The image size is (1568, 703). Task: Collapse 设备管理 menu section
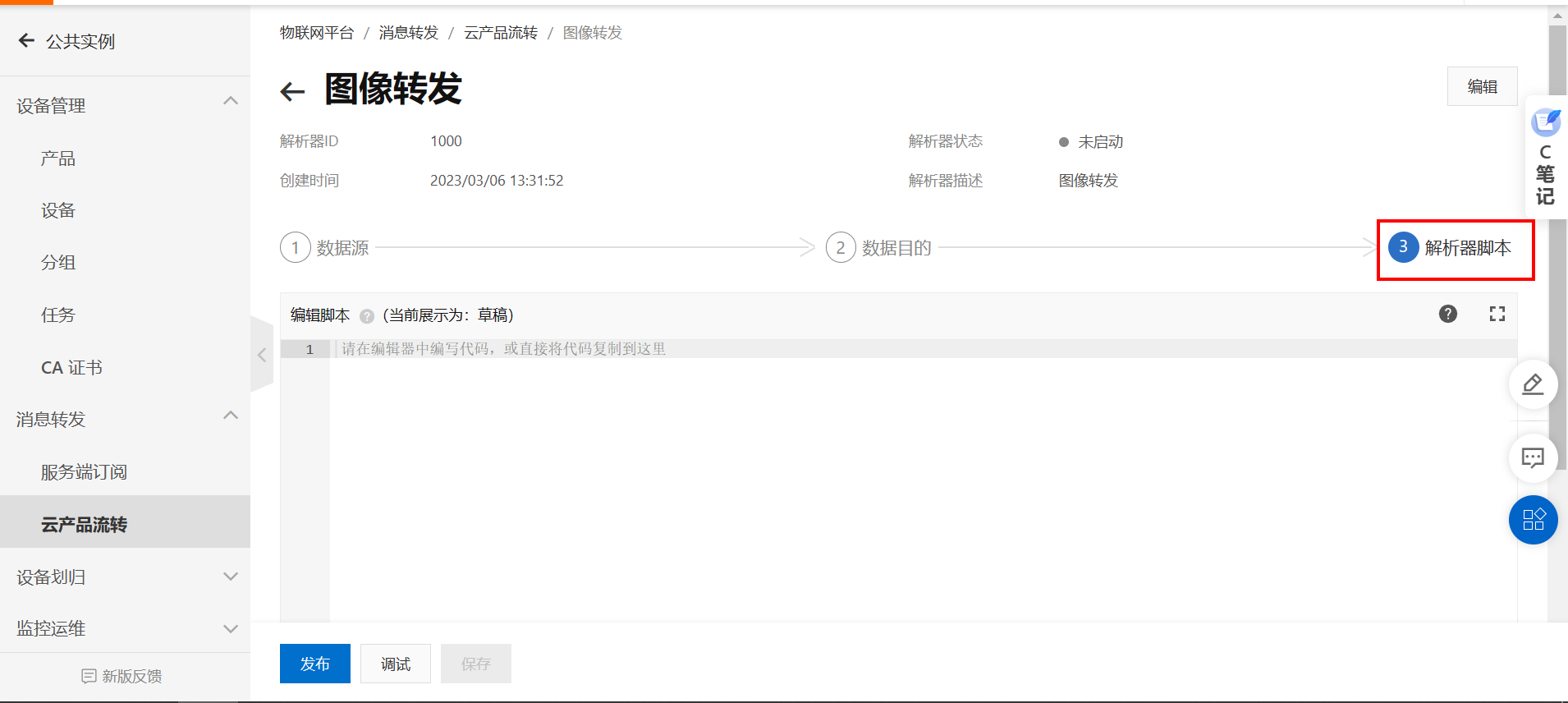coord(231,101)
